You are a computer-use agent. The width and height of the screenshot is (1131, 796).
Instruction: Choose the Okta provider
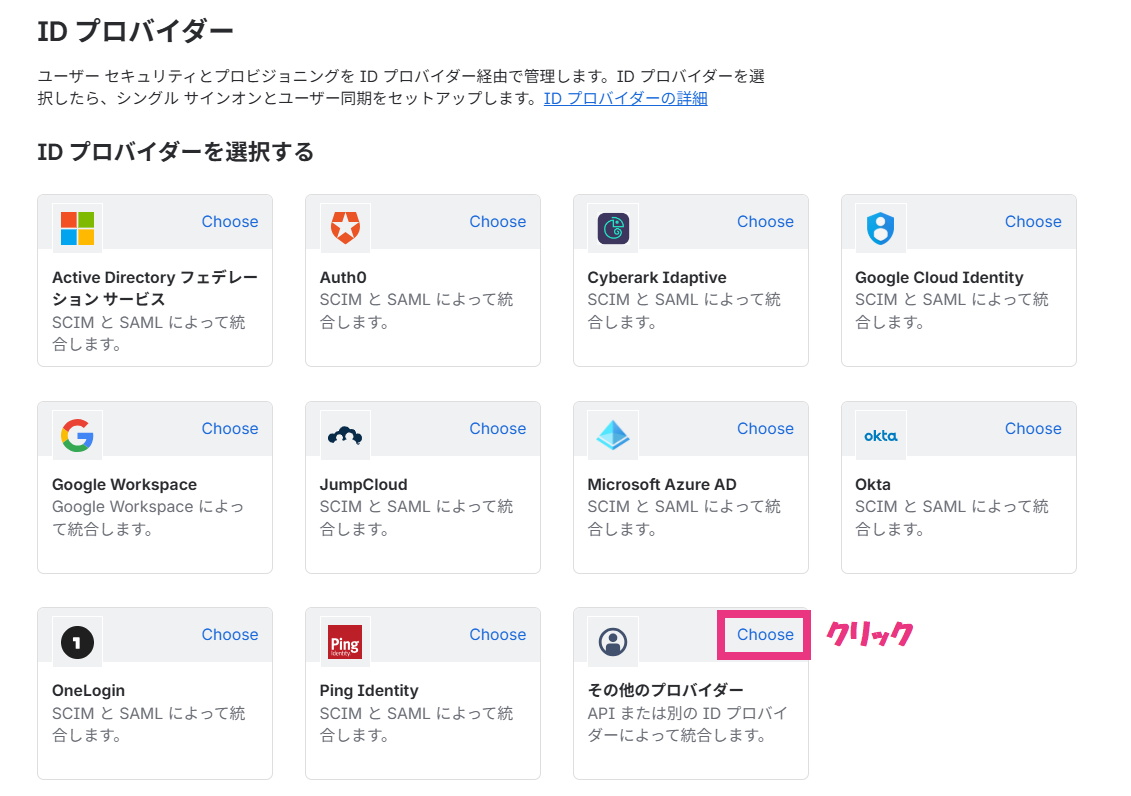tap(1033, 428)
